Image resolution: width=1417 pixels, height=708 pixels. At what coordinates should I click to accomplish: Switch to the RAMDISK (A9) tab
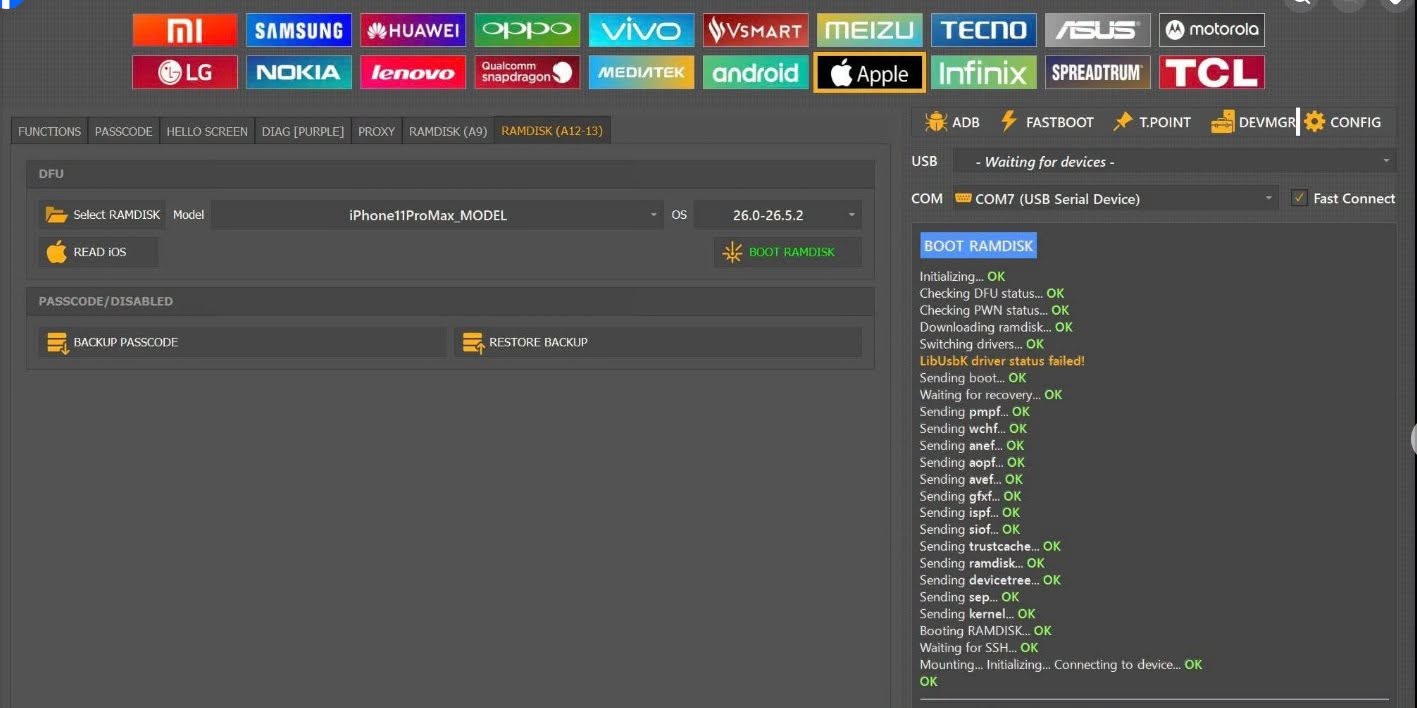(x=448, y=131)
